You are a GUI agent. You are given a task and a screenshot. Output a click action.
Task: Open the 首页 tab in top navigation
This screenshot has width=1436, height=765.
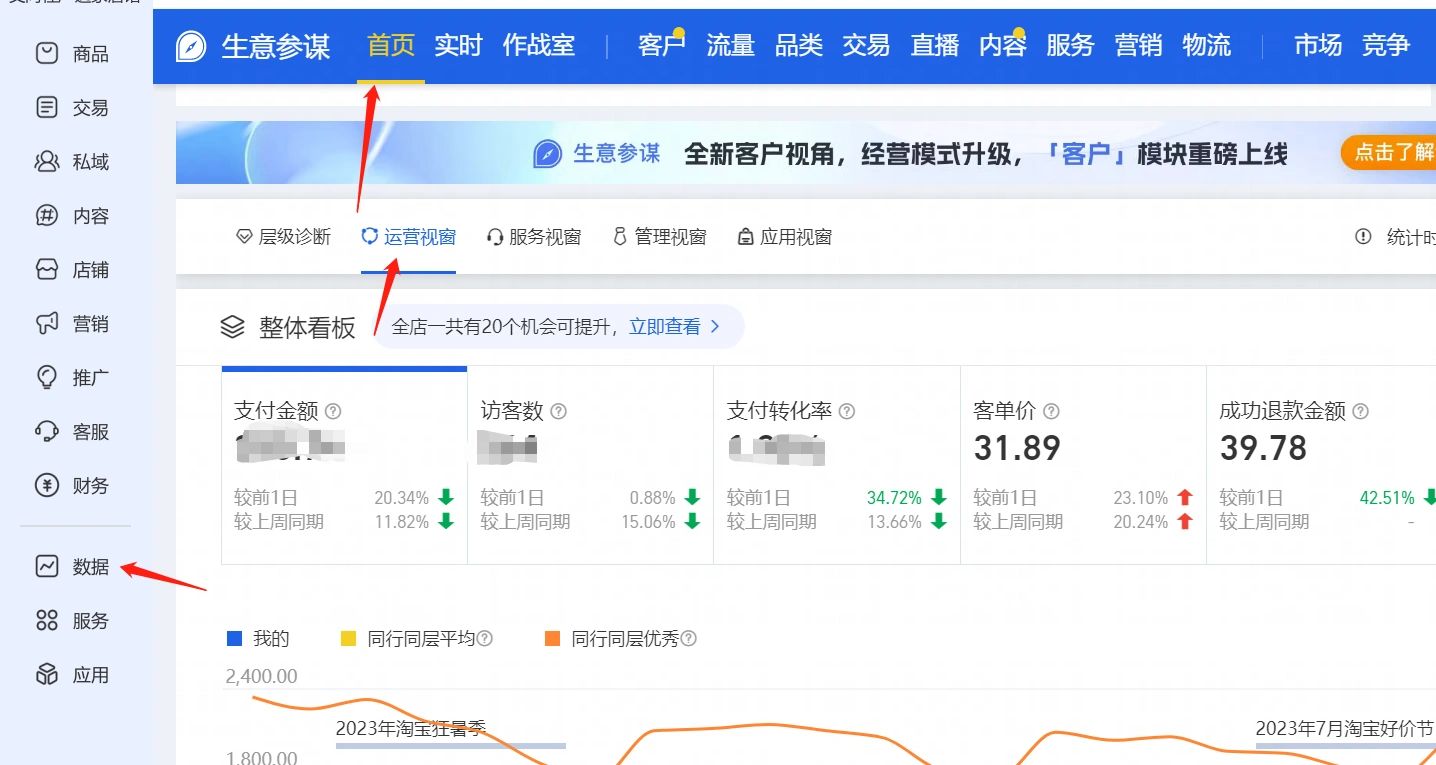[x=391, y=45]
